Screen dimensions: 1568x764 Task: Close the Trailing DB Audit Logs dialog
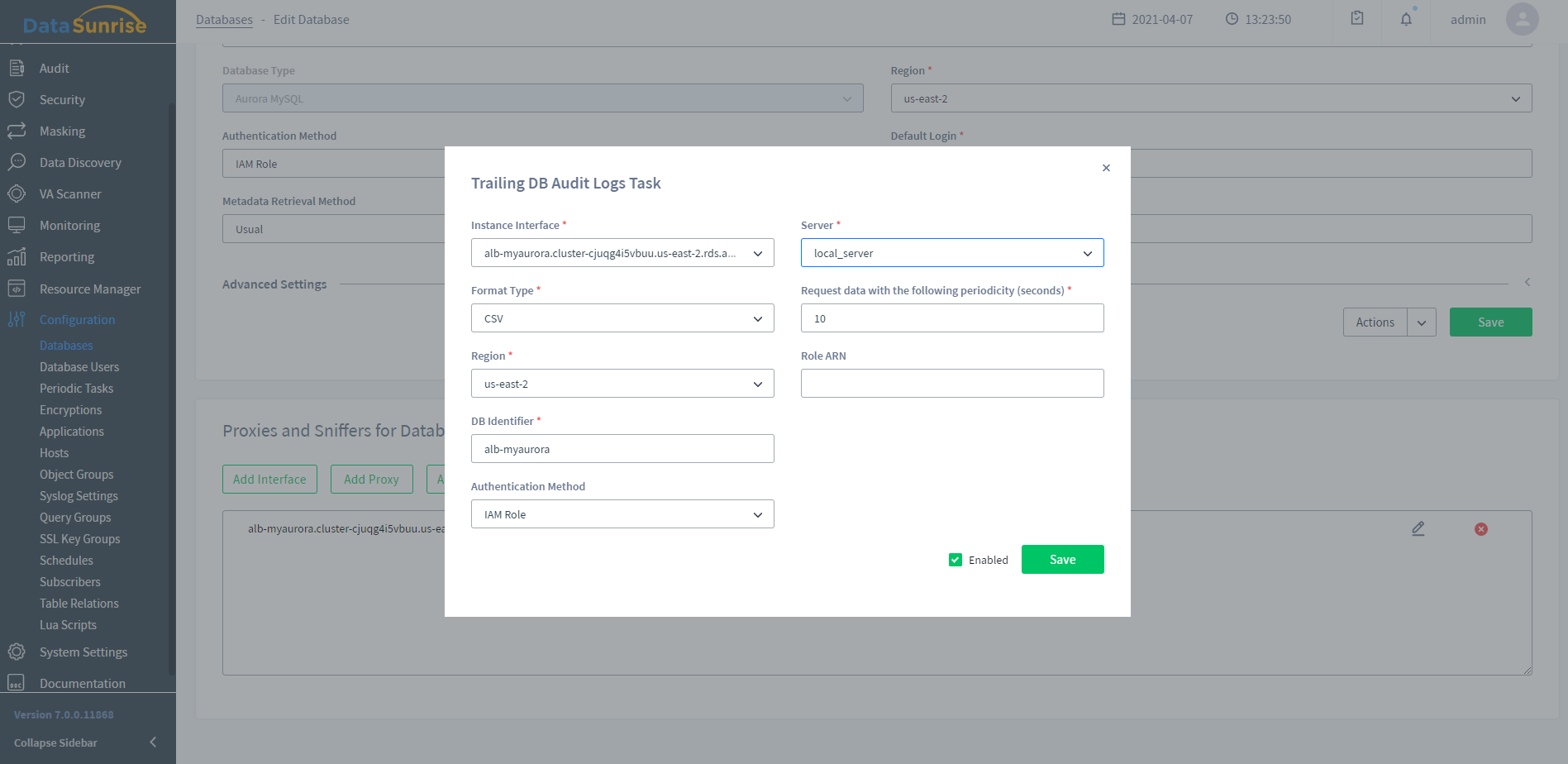[1106, 168]
